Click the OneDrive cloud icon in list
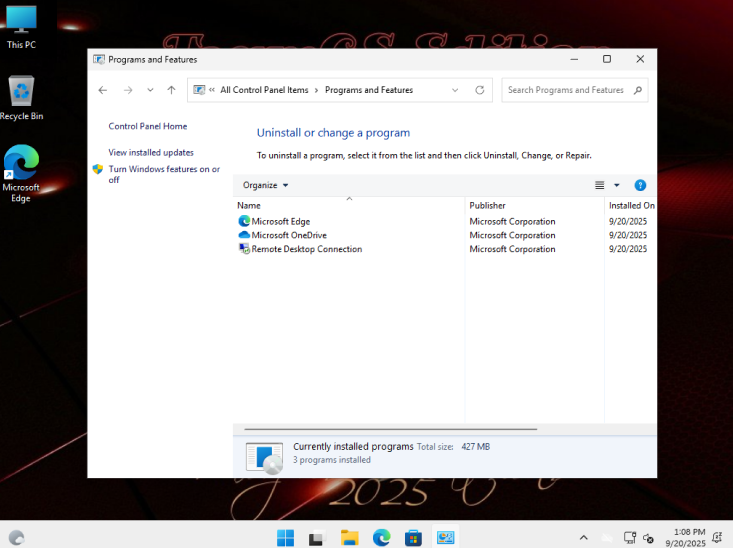733x548 pixels. (x=244, y=235)
